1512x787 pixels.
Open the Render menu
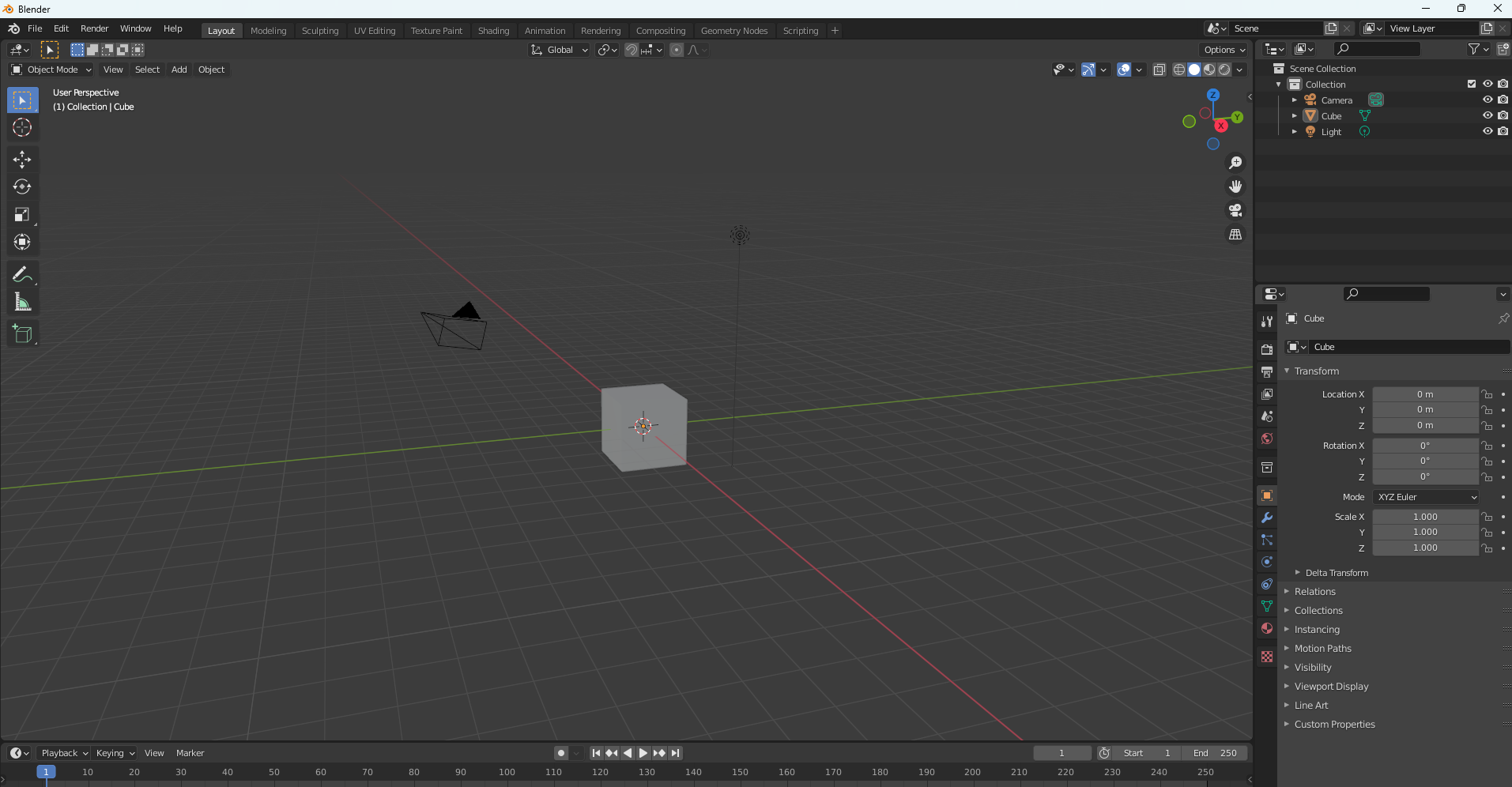[x=94, y=28]
